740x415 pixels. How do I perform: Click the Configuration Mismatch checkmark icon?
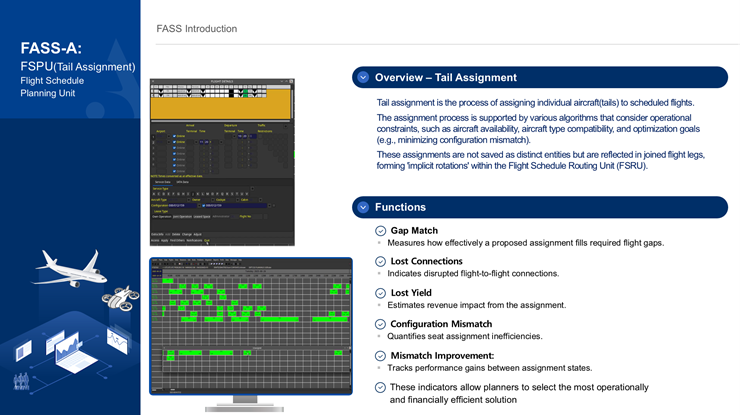click(380, 324)
